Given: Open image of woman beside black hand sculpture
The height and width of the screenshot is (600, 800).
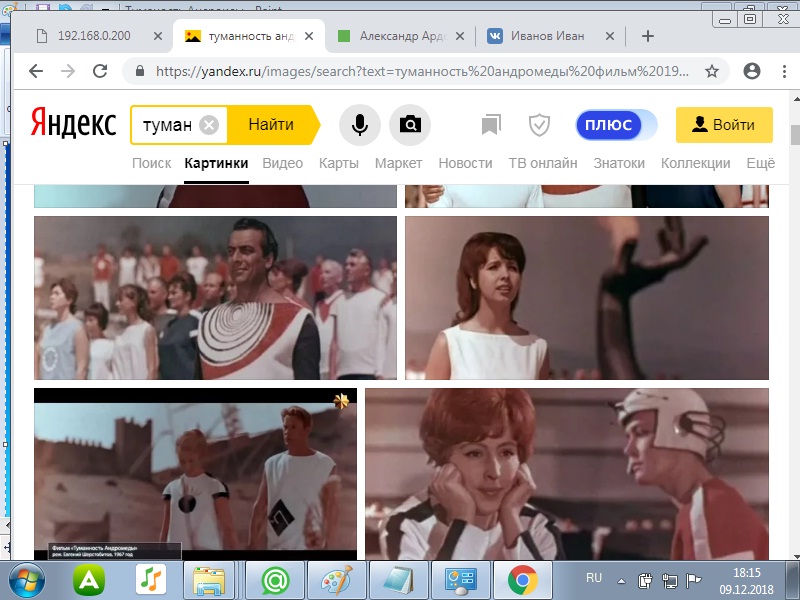Looking at the screenshot, I should (x=587, y=297).
